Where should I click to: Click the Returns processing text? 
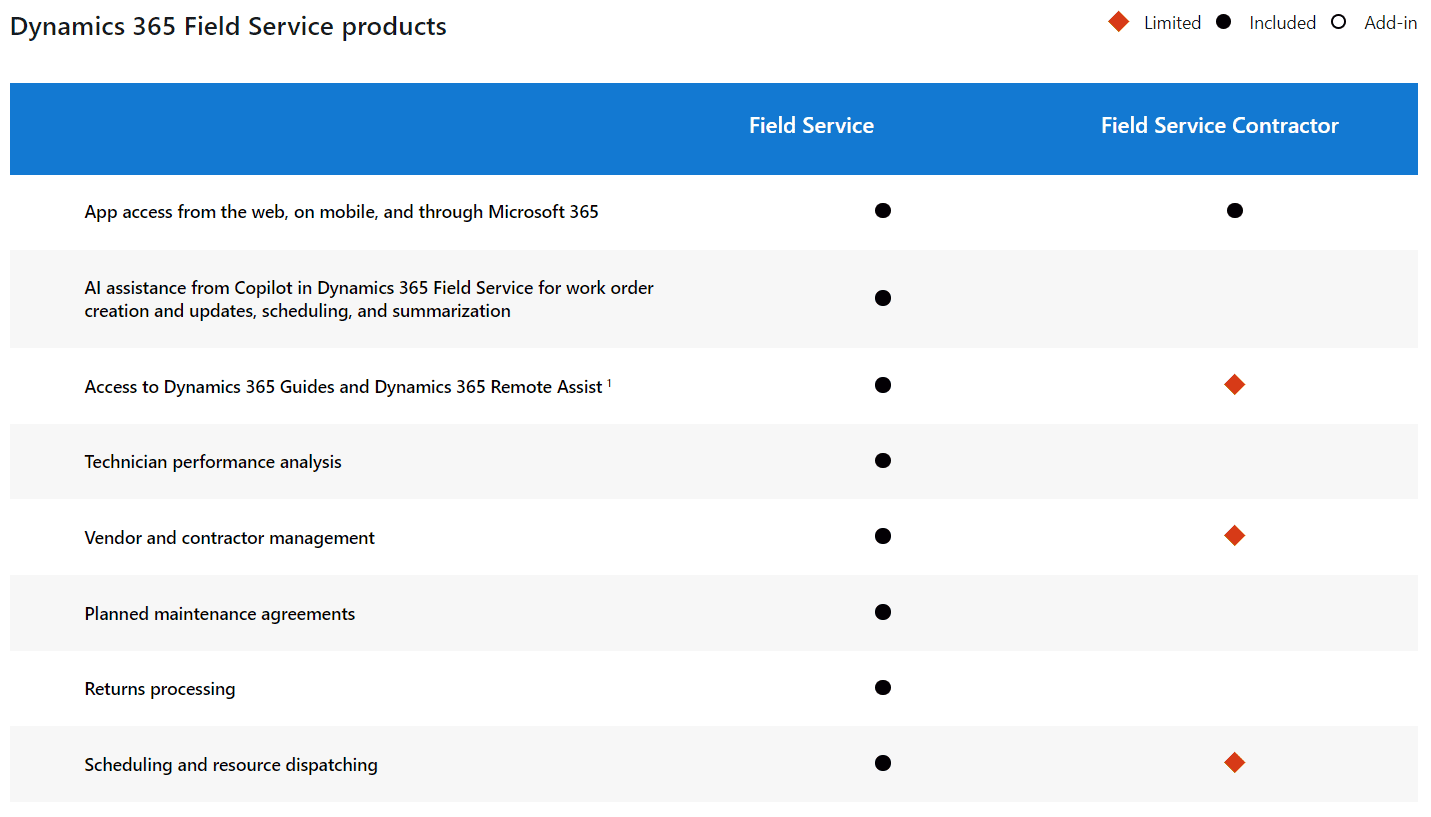tap(160, 689)
